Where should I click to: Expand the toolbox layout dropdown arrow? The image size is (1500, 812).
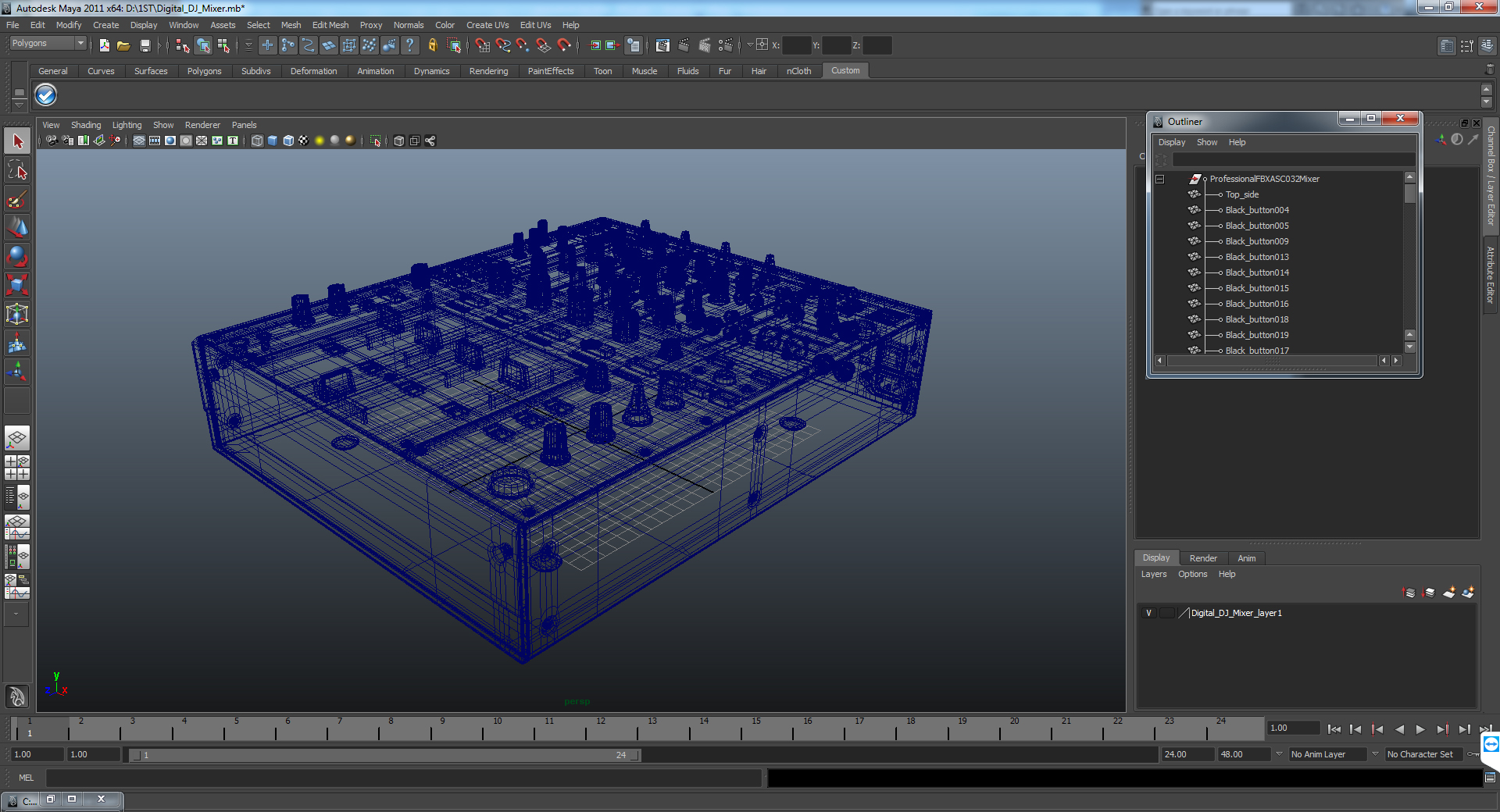click(x=16, y=614)
